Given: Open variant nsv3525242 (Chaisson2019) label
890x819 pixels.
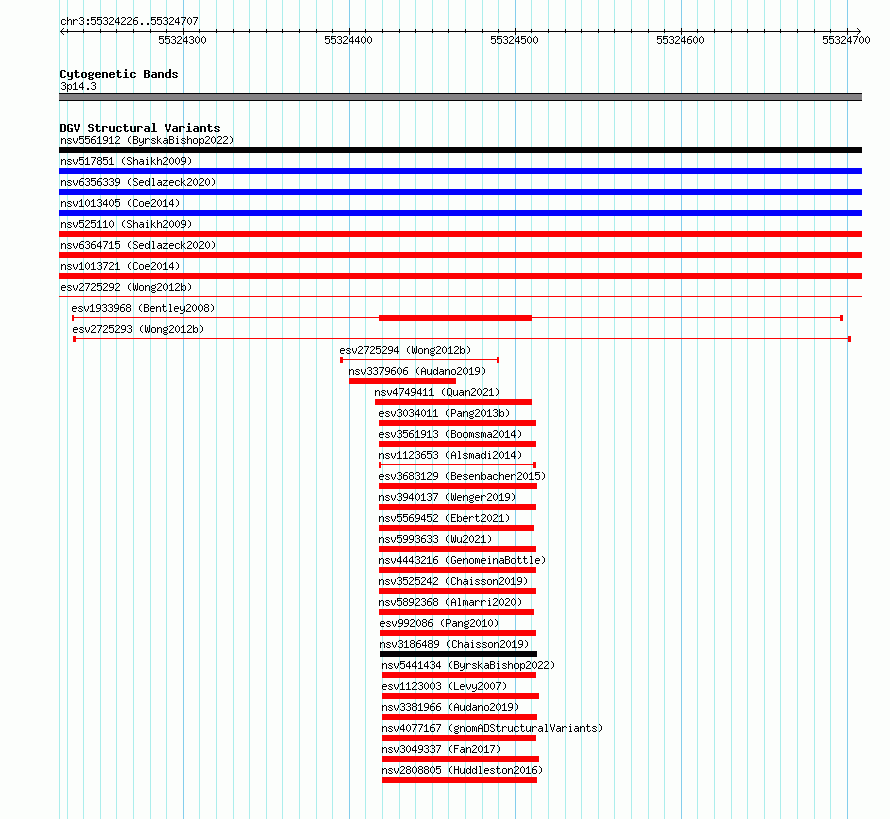Looking at the screenshot, I should coord(453,581).
